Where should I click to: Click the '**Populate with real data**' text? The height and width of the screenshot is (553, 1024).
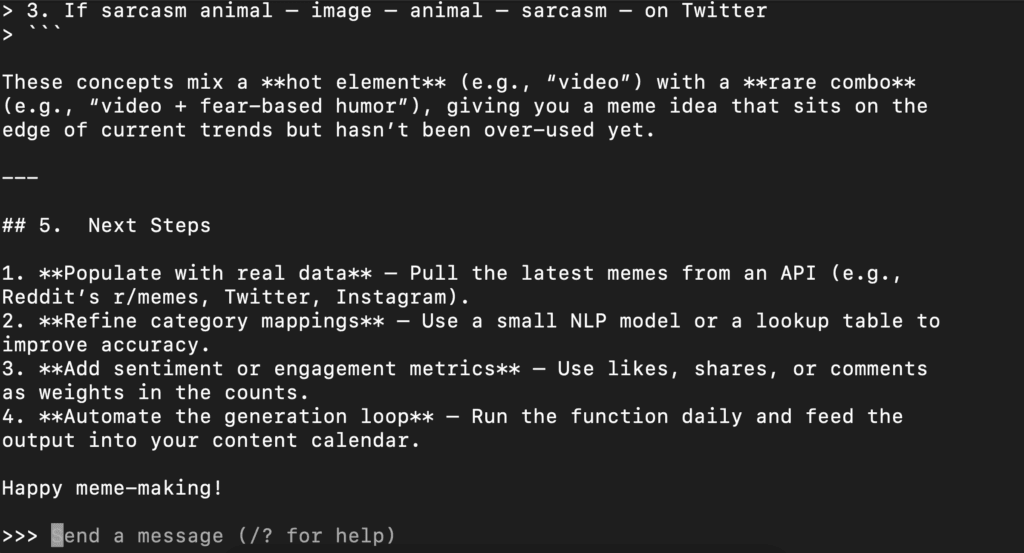[205, 273]
